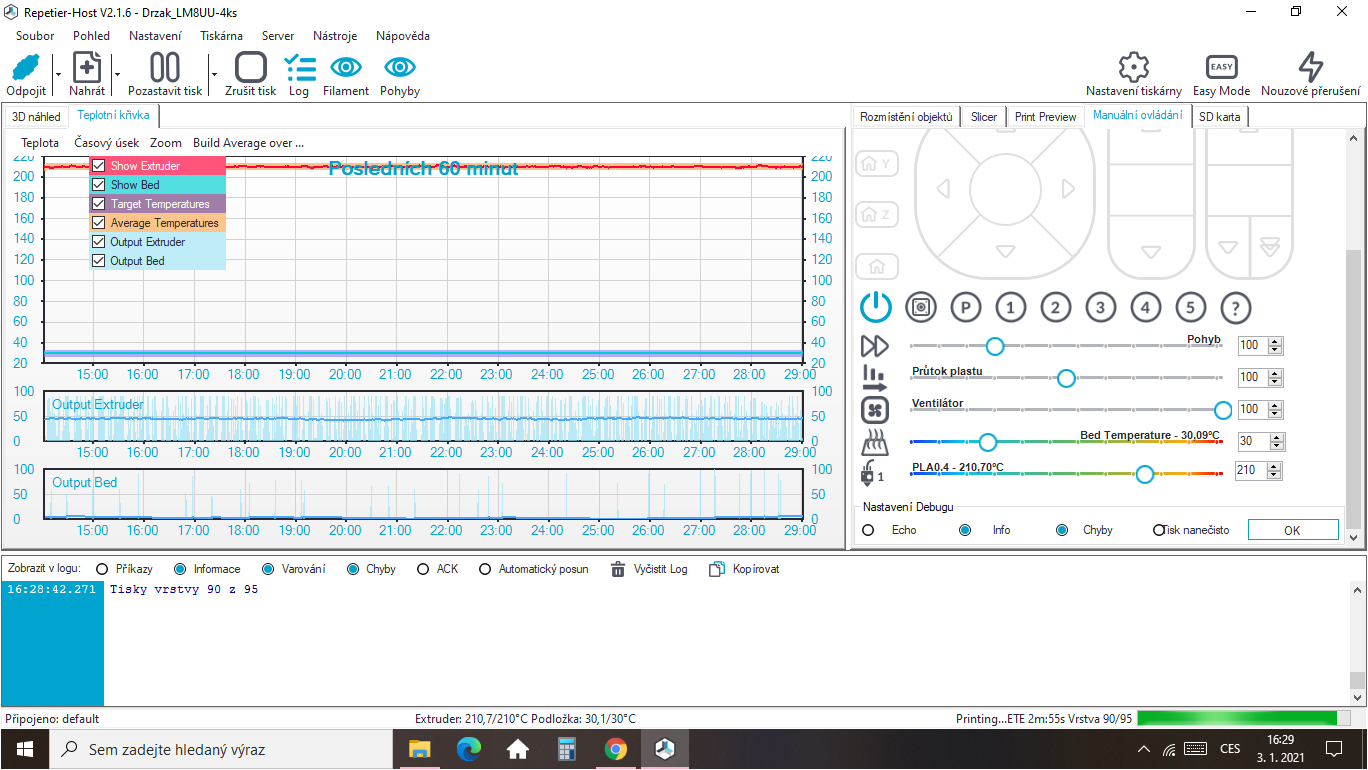The height and width of the screenshot is (770, 1368).
Task: Toggle the Log toolbar icon
Action: click(299, 68)
